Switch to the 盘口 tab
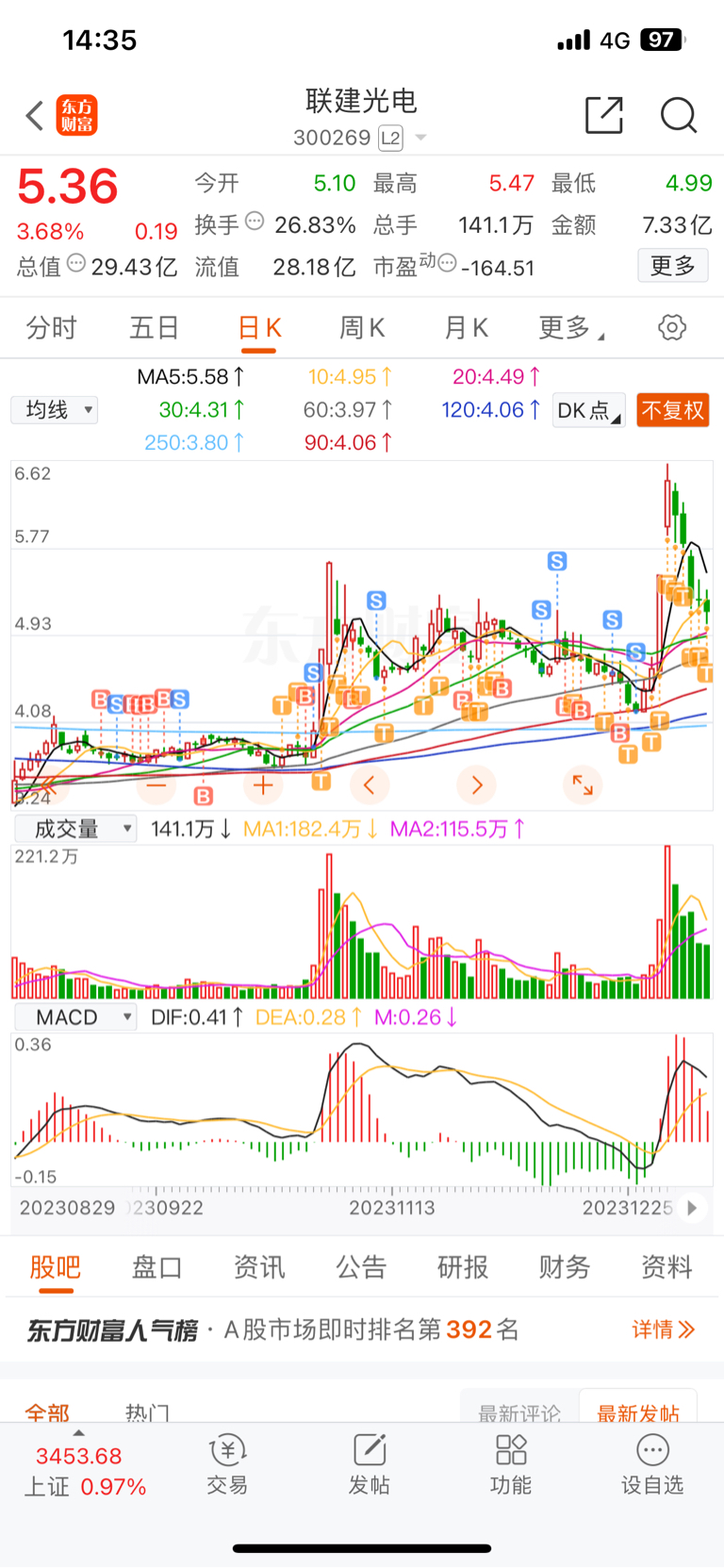 point(156,1267)
